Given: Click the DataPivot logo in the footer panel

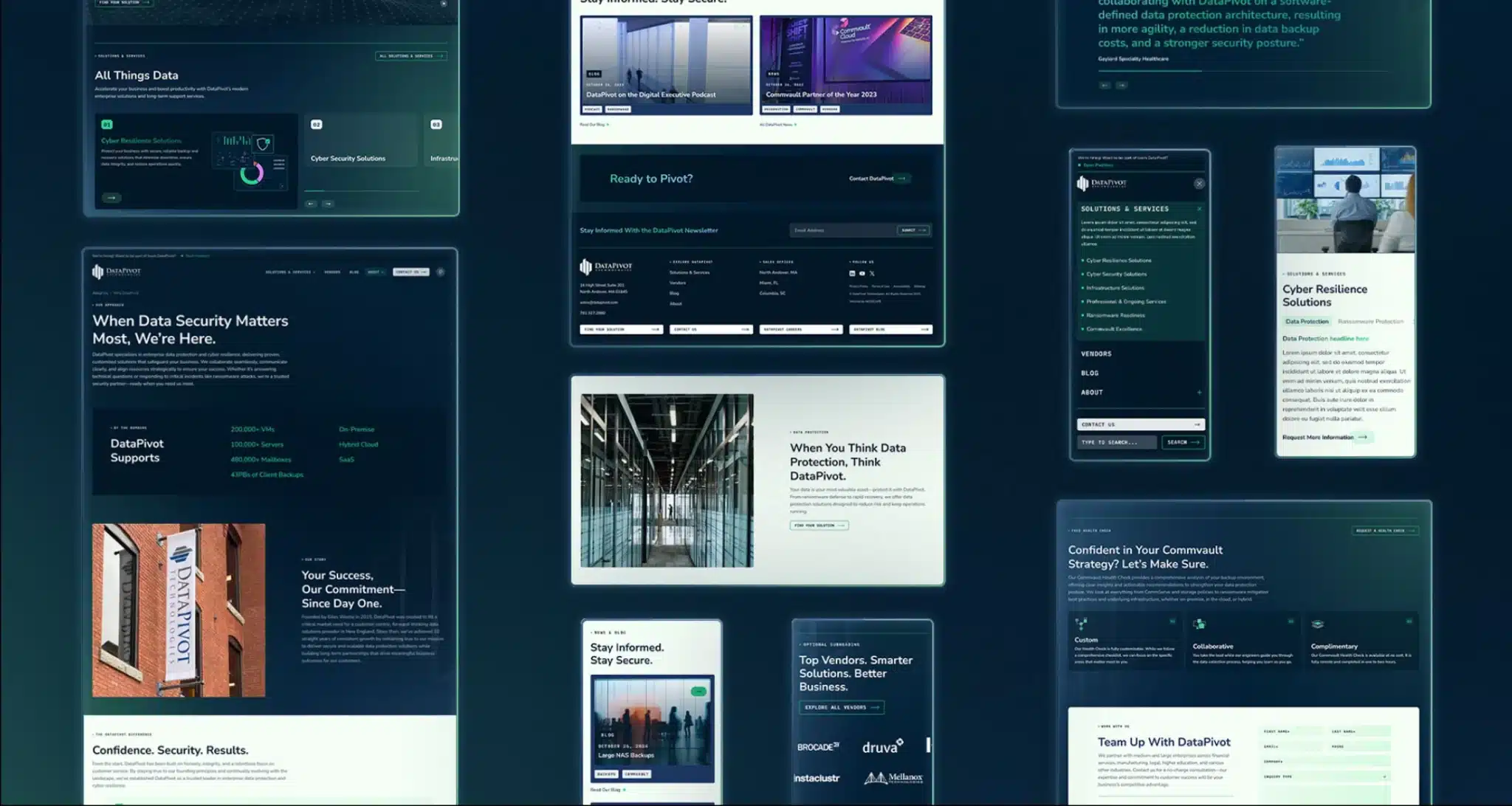Looking at the screenshot, I should point(606,266).
